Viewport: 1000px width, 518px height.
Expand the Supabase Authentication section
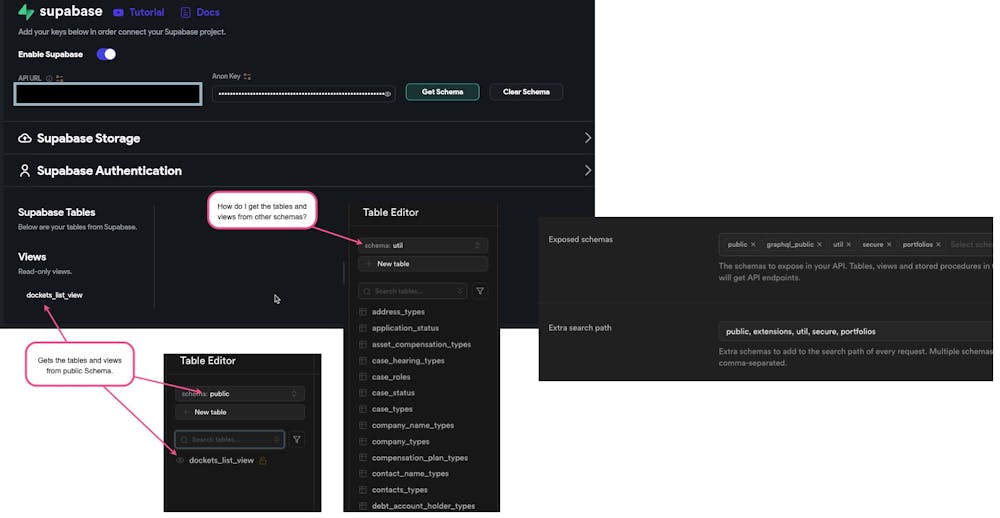click(587, 170)
